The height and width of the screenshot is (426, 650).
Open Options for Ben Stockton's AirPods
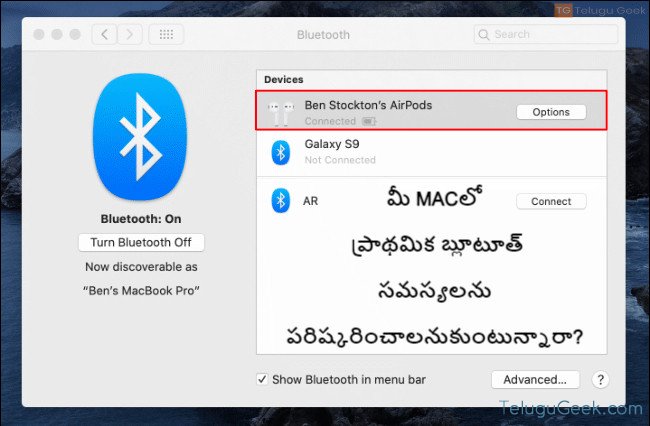(551, 112)
